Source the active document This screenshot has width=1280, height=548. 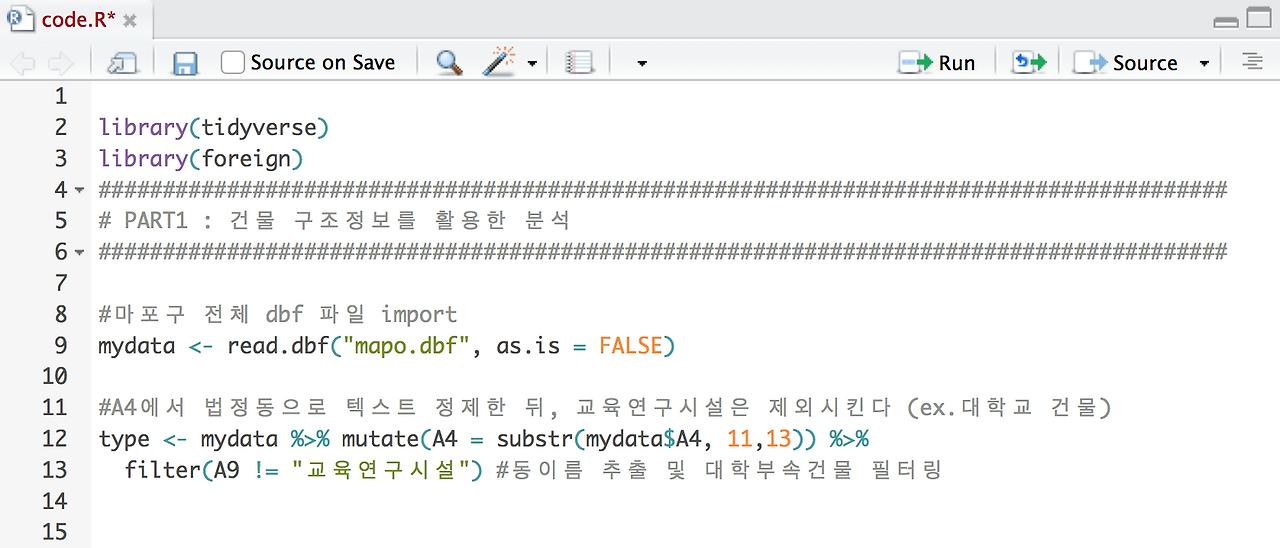pos(1126,63)
